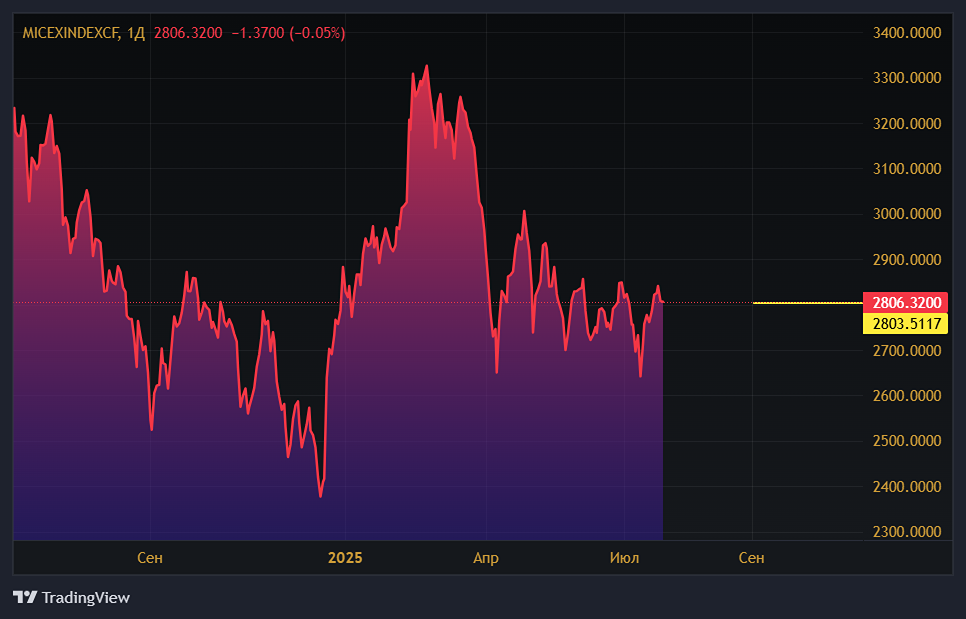The width and height of the screenshot is (966, 619).
Task: Open the TradingView link text
Action: coord(86,597)
